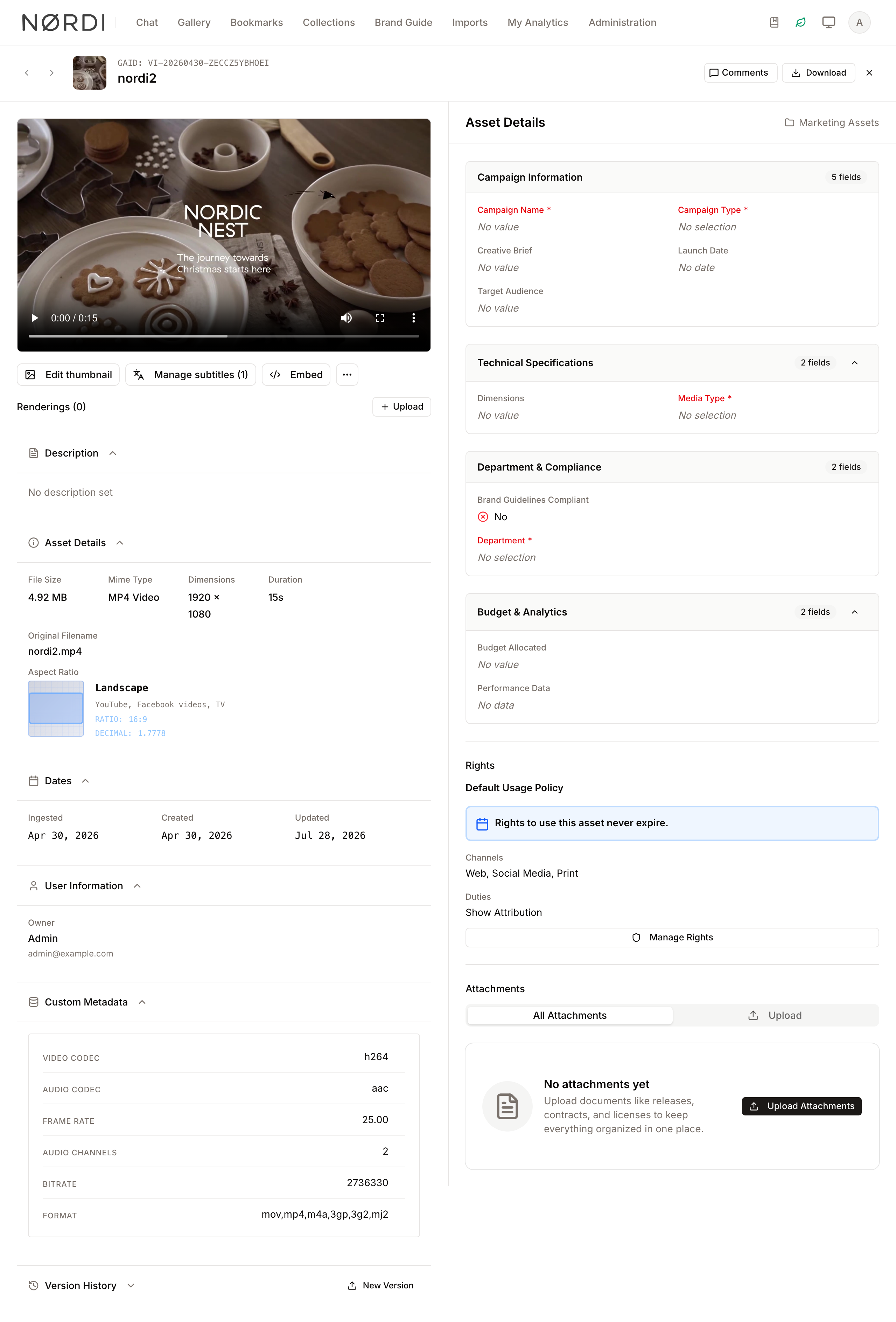Screen dimensions: 896x1322
Task: Choose a Department selection
Action: [506, 557]
